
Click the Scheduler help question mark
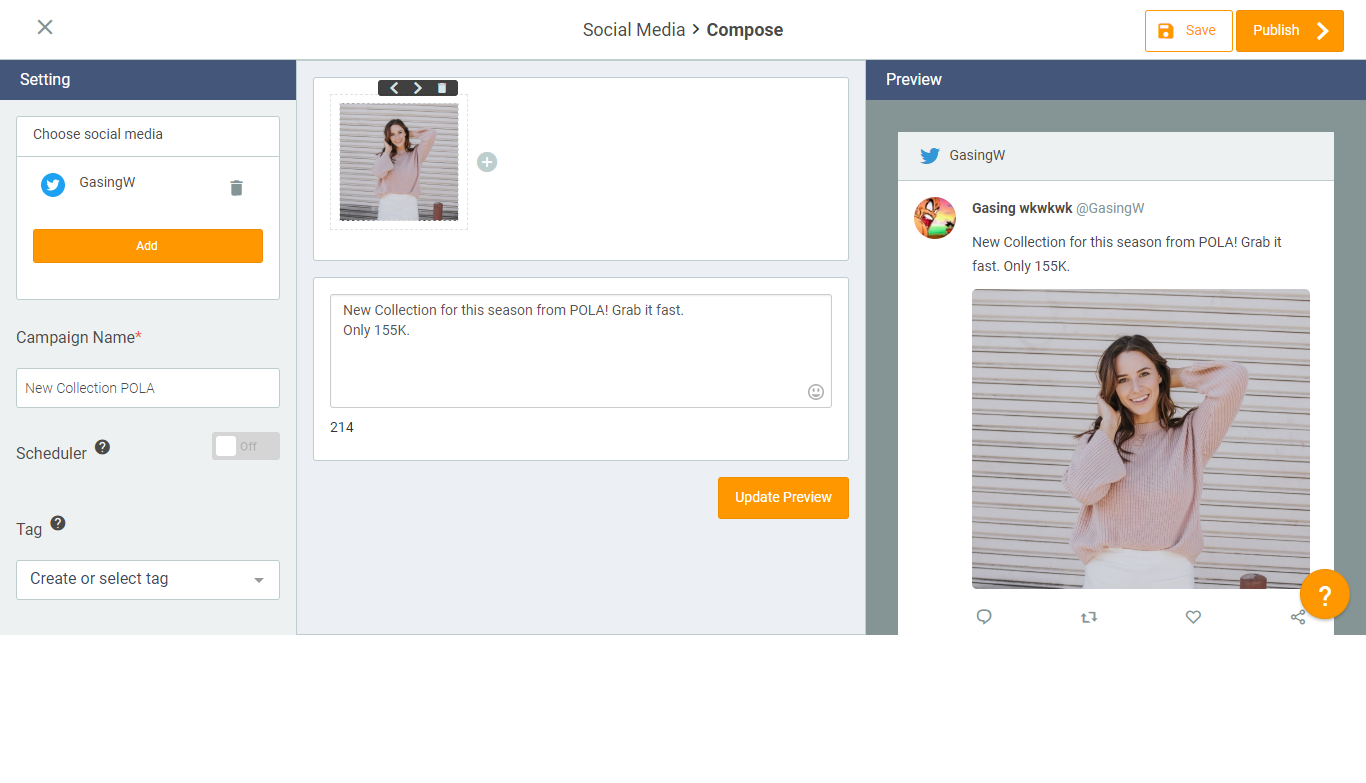(x=102, y=447)
